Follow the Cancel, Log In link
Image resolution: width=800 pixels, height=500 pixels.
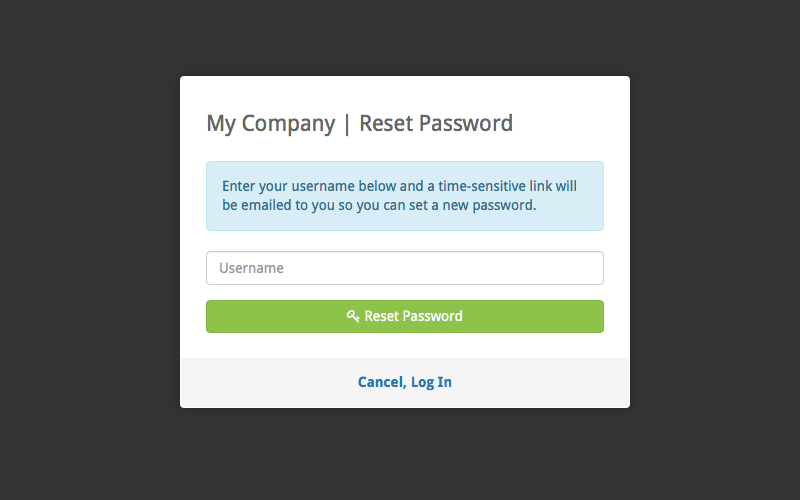[x=404, y=382]
